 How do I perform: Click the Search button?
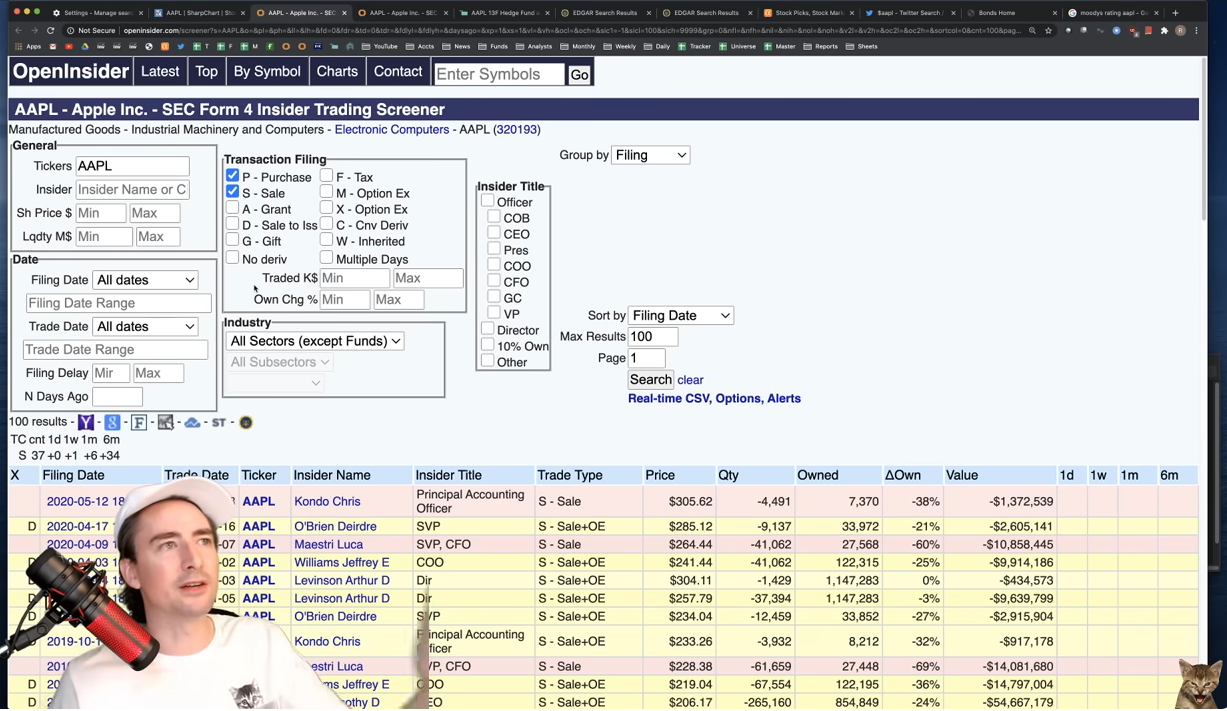650,379
